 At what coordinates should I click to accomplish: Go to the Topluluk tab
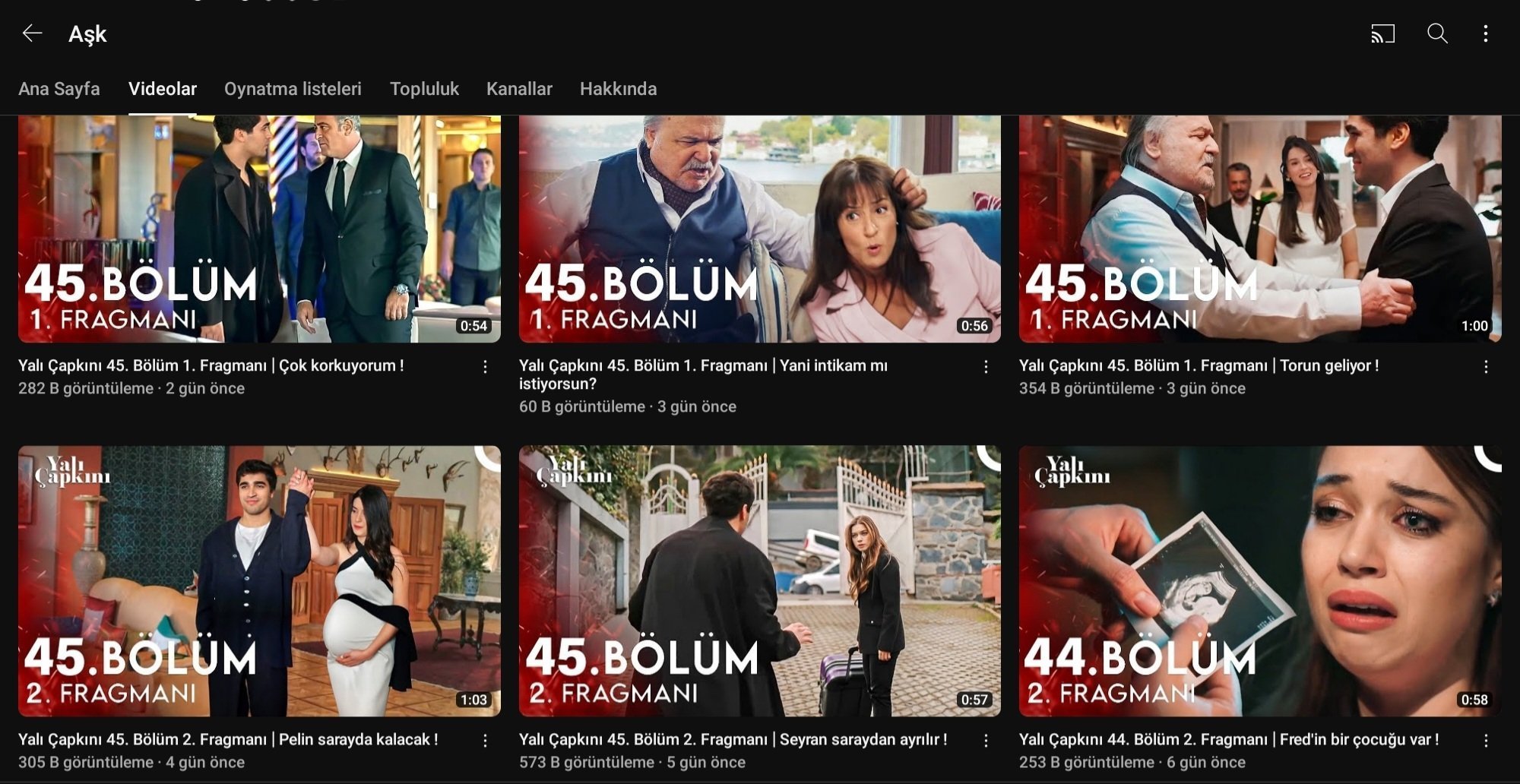[x=424, y=89]
